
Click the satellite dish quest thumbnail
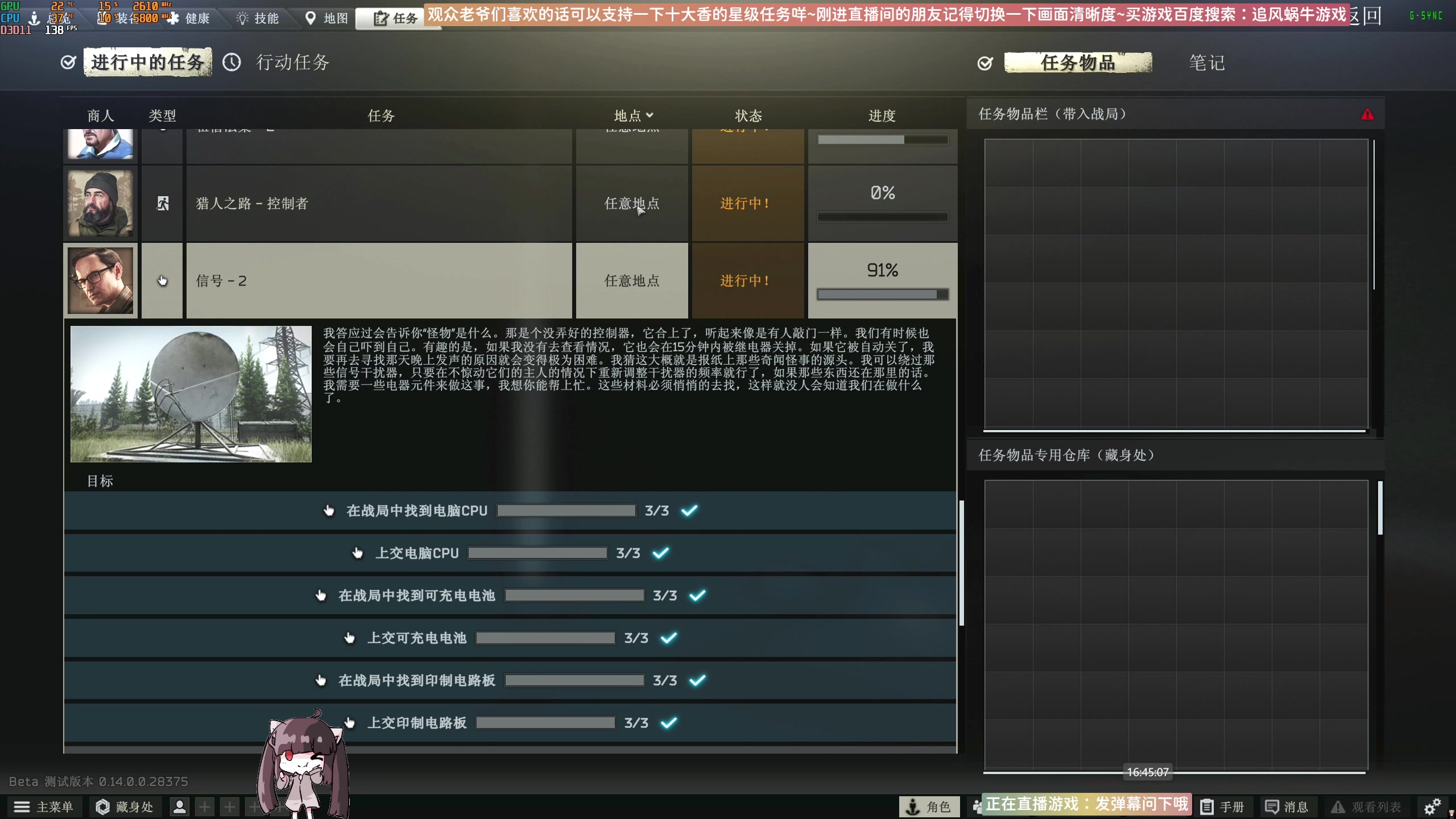[191, 394]
